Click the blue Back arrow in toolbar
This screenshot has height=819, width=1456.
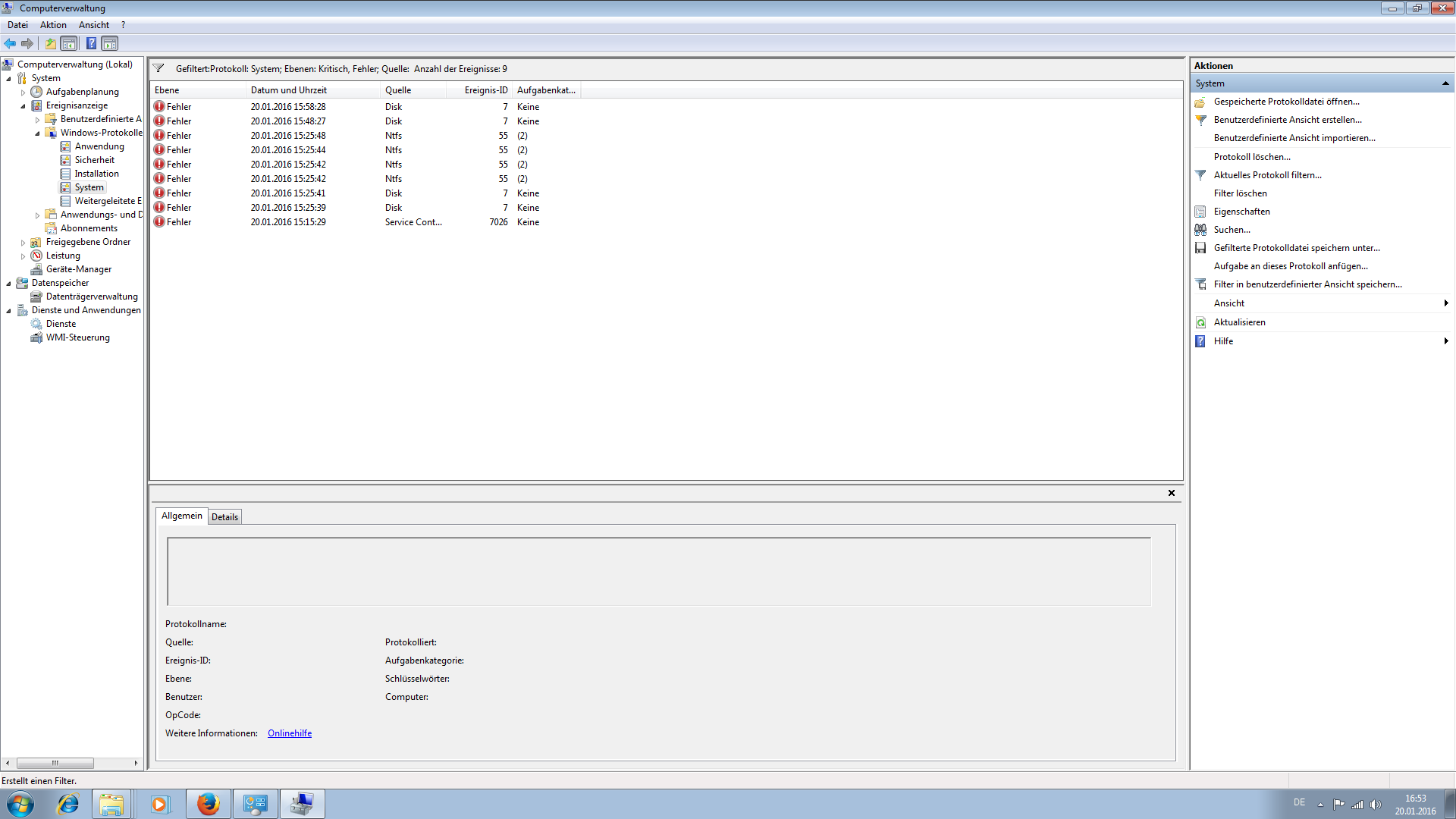pyautogui.click(x=10, y=43)
